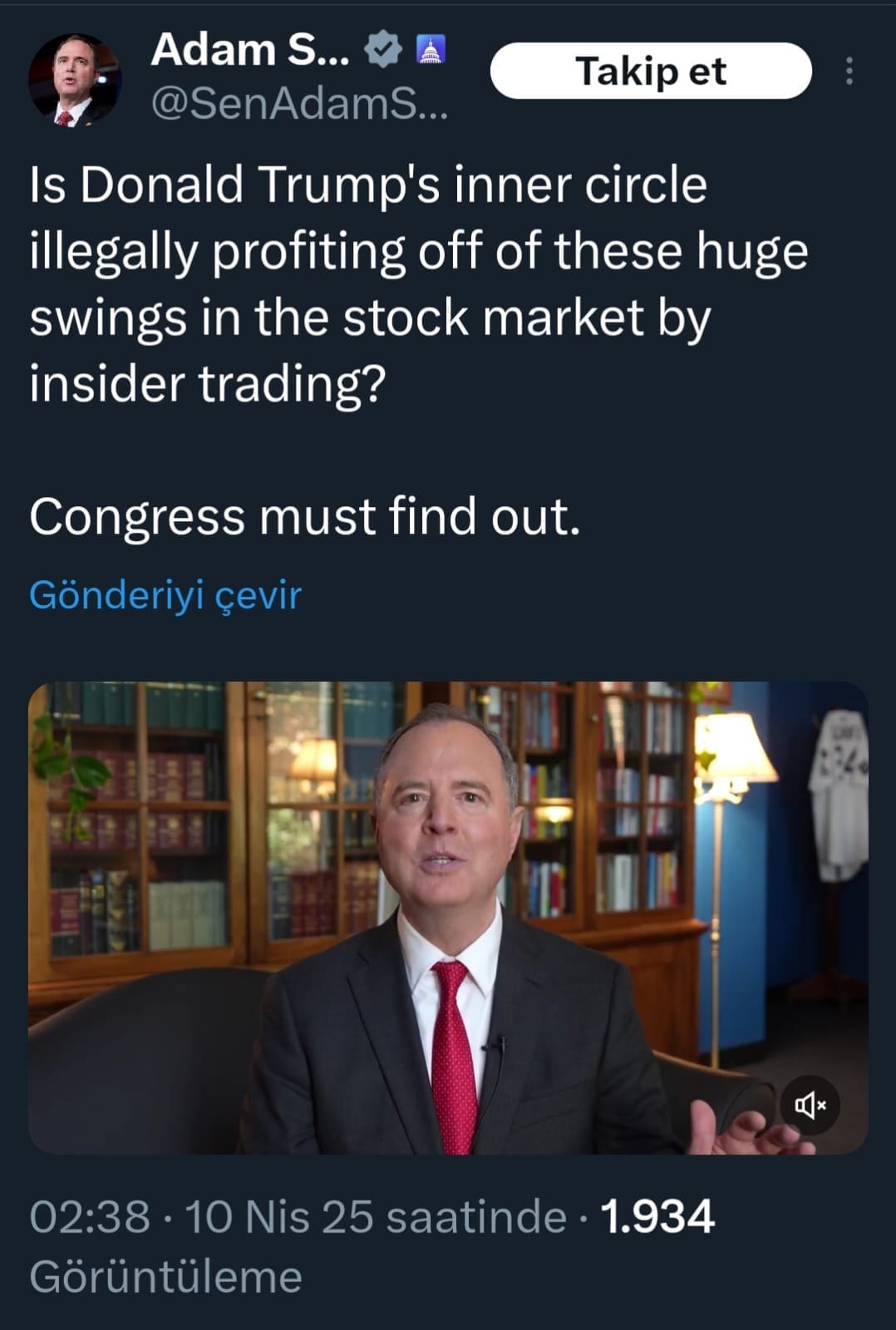The width and height of the screenshot is (896, 1330).
Task: Translate post via Gönderiyi çevir
Action: click(165, 595)
